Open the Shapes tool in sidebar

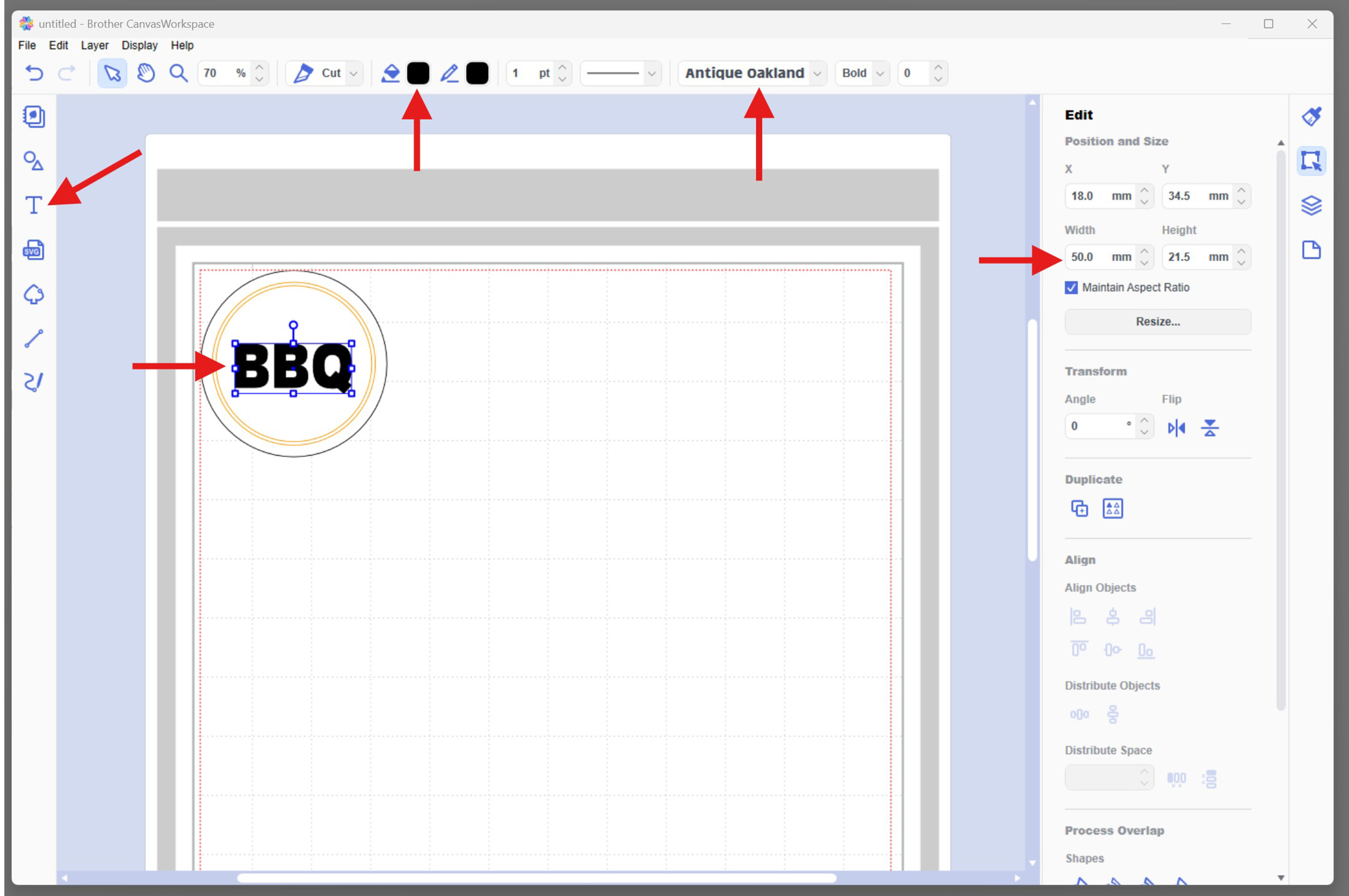34,161
